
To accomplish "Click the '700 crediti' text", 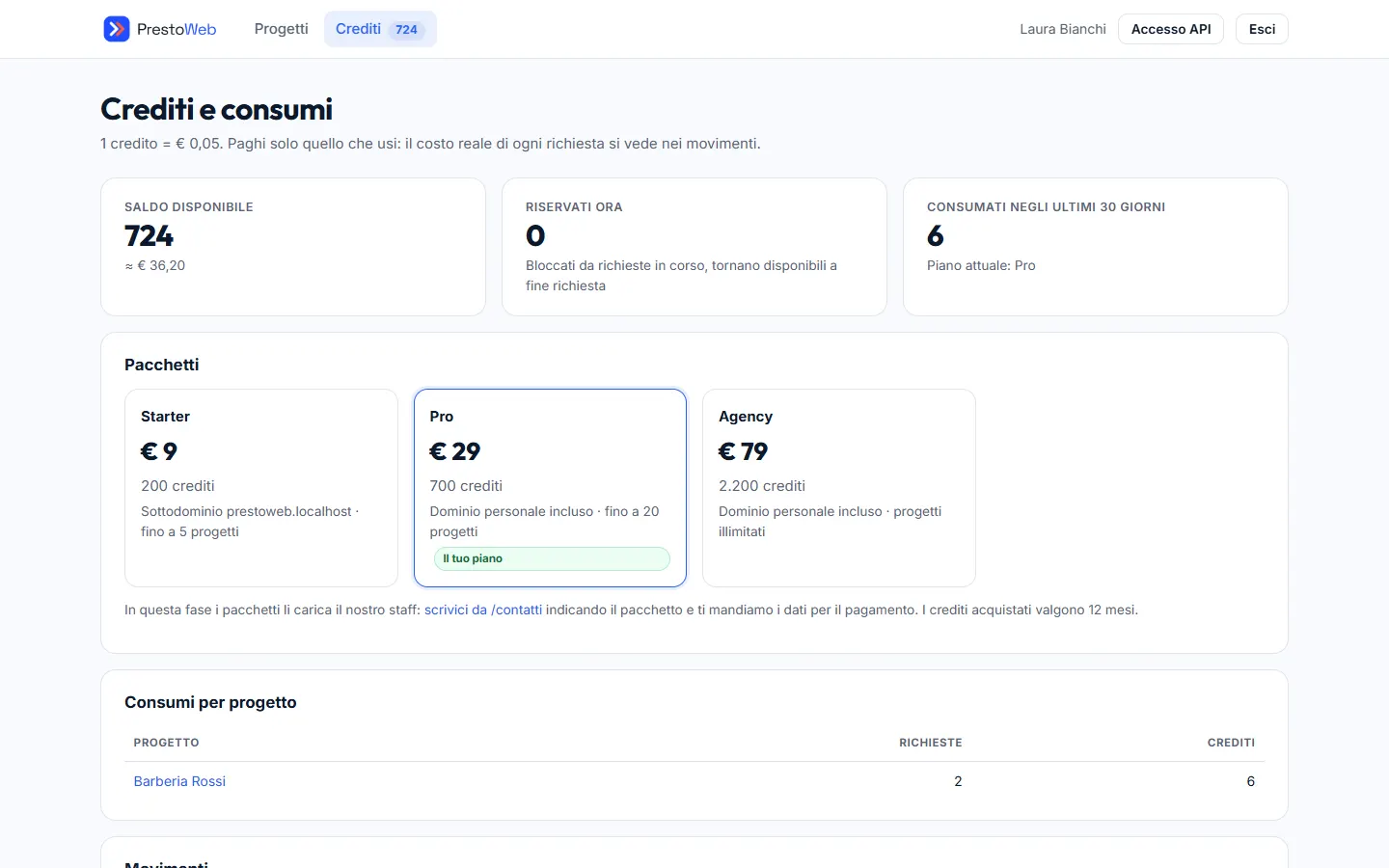I will click(x=466, y=486).
